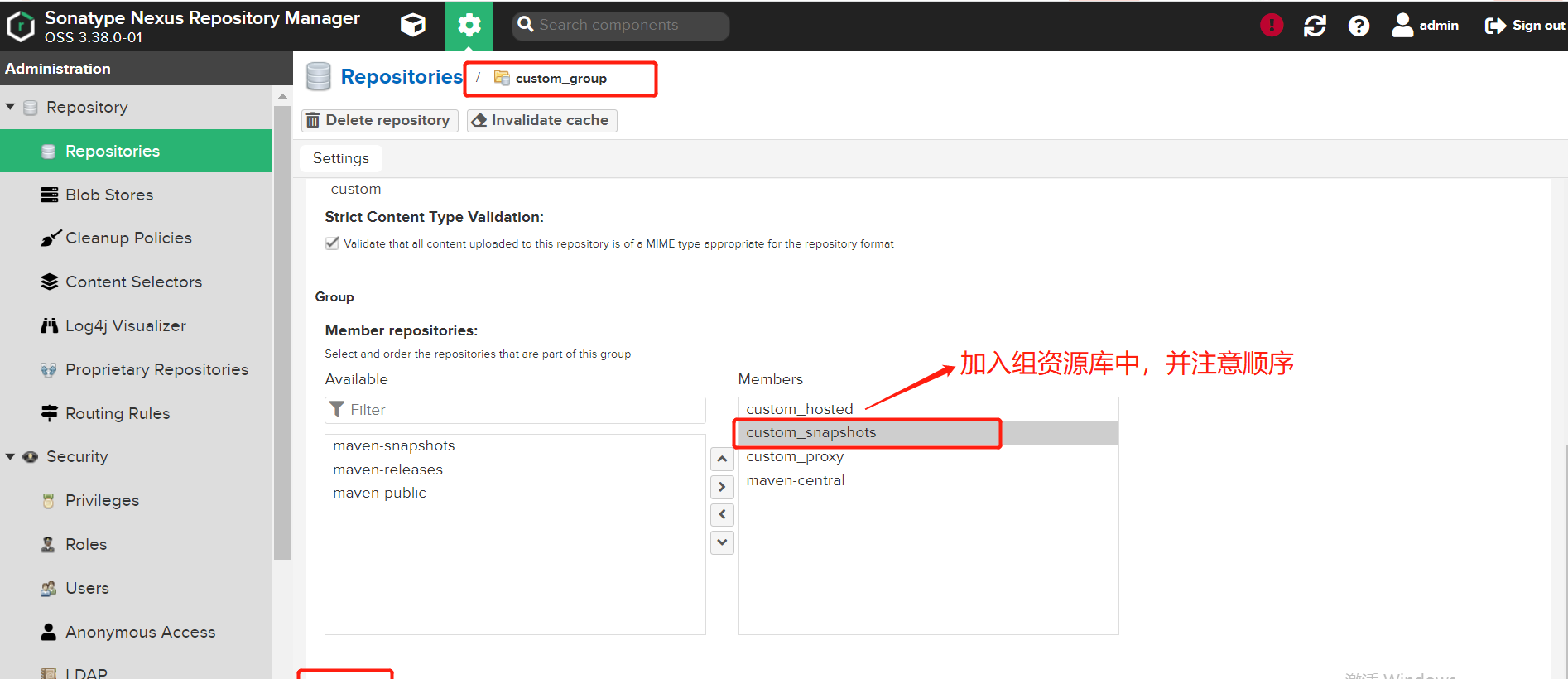Open the Settings tab
Viewport: 1568px width, 679px height.
click(341, 158)
